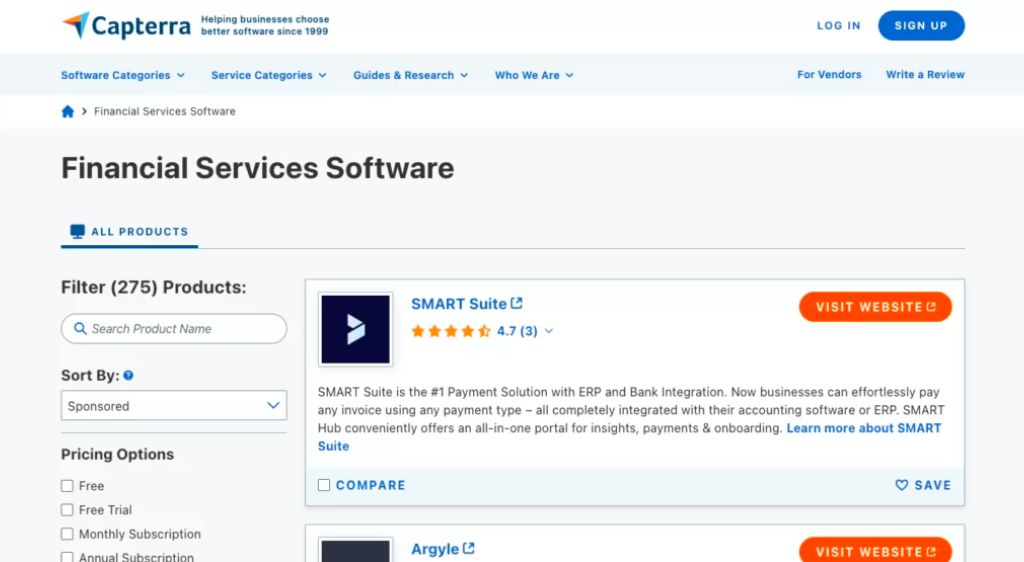Click the SMART Suite external link icon
The image size is (1024, 562).
(x=517, y=304)
